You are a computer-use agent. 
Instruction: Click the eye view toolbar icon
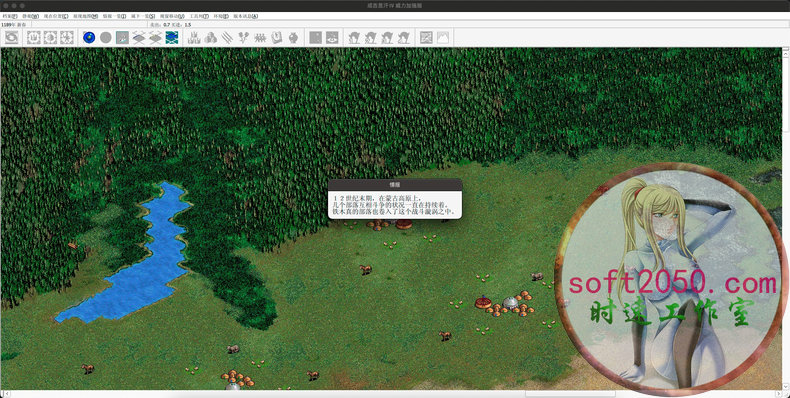tap(332, 38)
